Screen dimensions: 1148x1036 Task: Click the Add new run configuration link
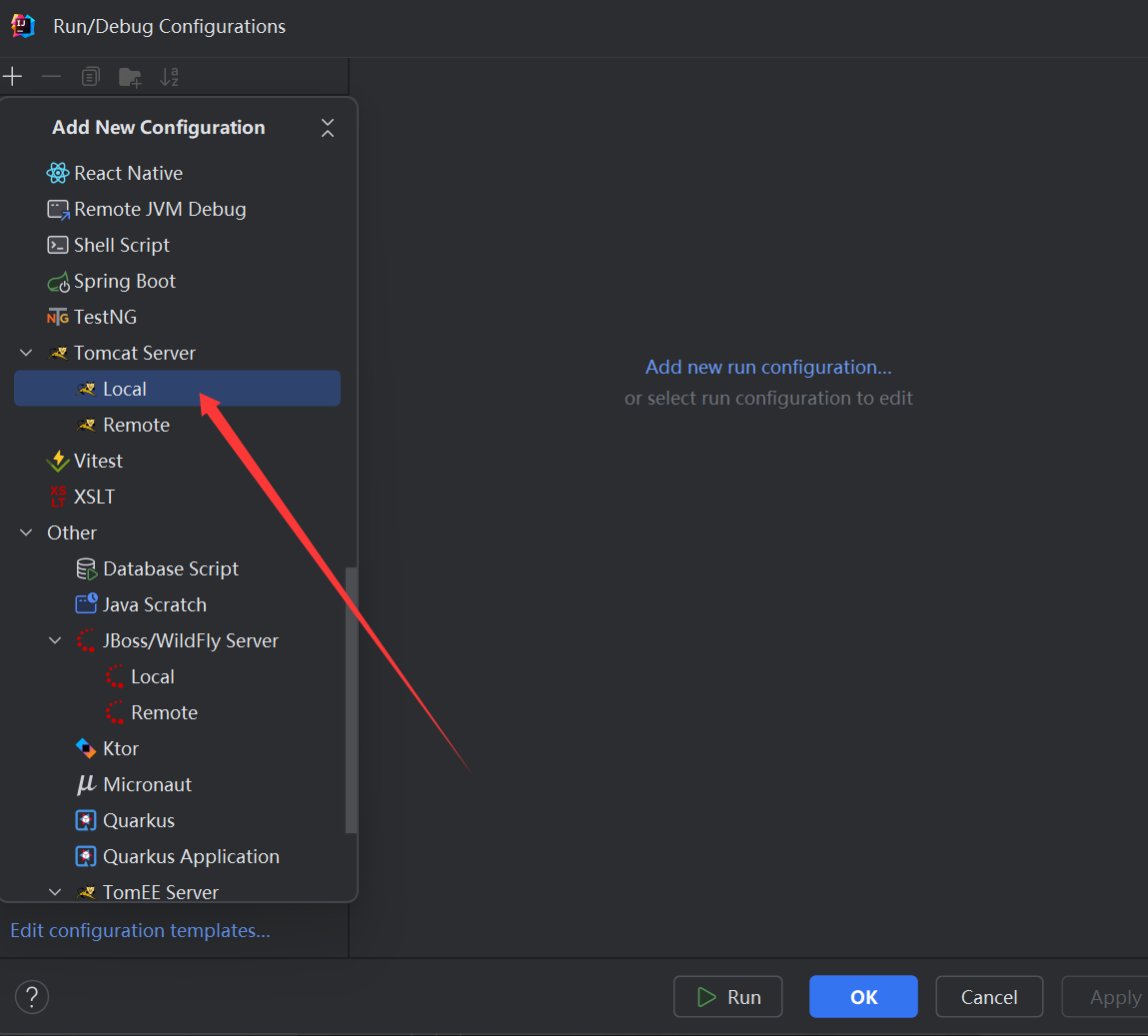coord(768,367)
